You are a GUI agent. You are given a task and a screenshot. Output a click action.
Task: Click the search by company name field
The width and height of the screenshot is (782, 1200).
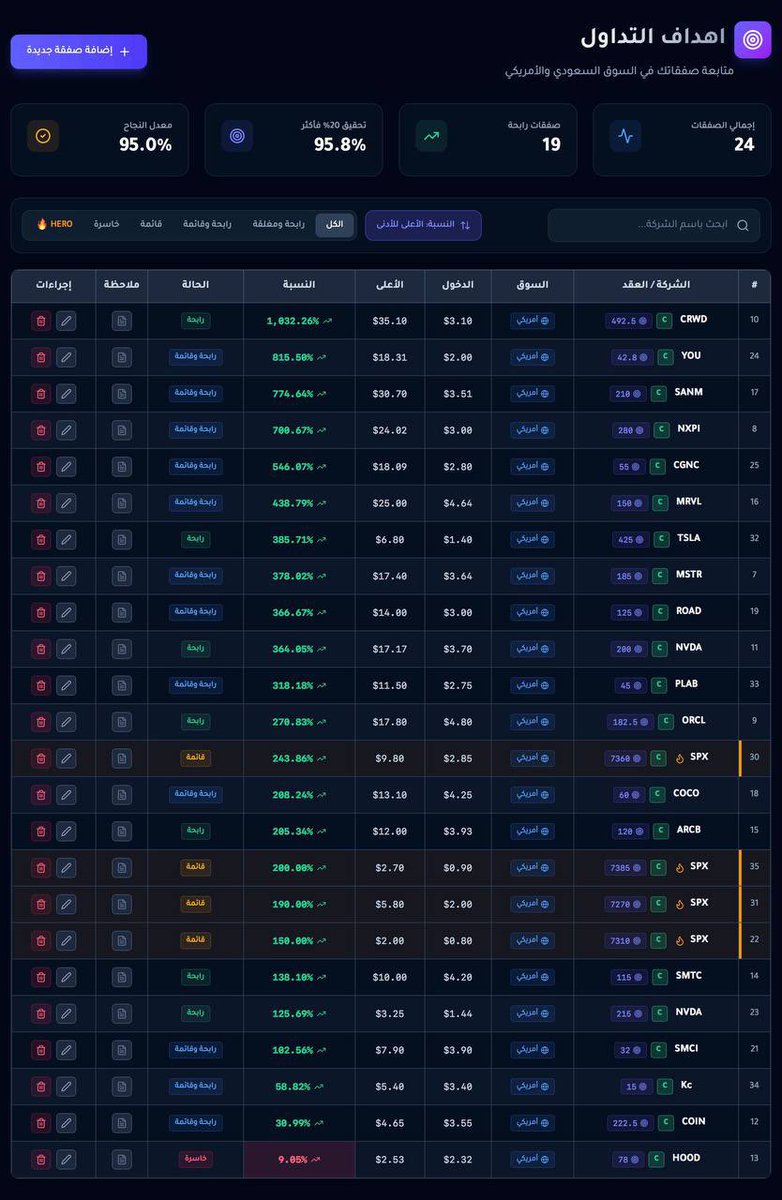(653, 225)
